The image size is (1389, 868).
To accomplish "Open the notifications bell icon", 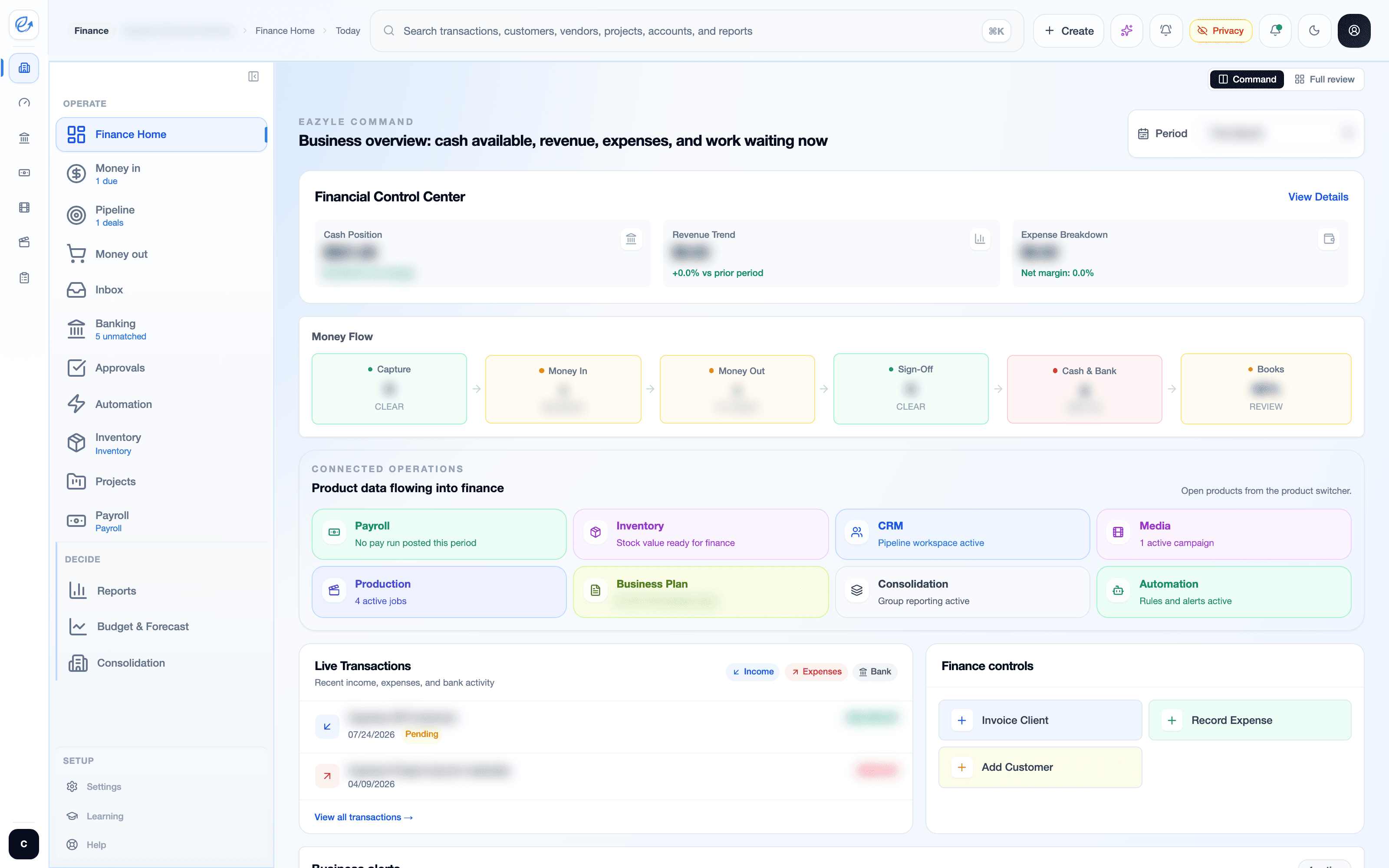I will 1165,31.
